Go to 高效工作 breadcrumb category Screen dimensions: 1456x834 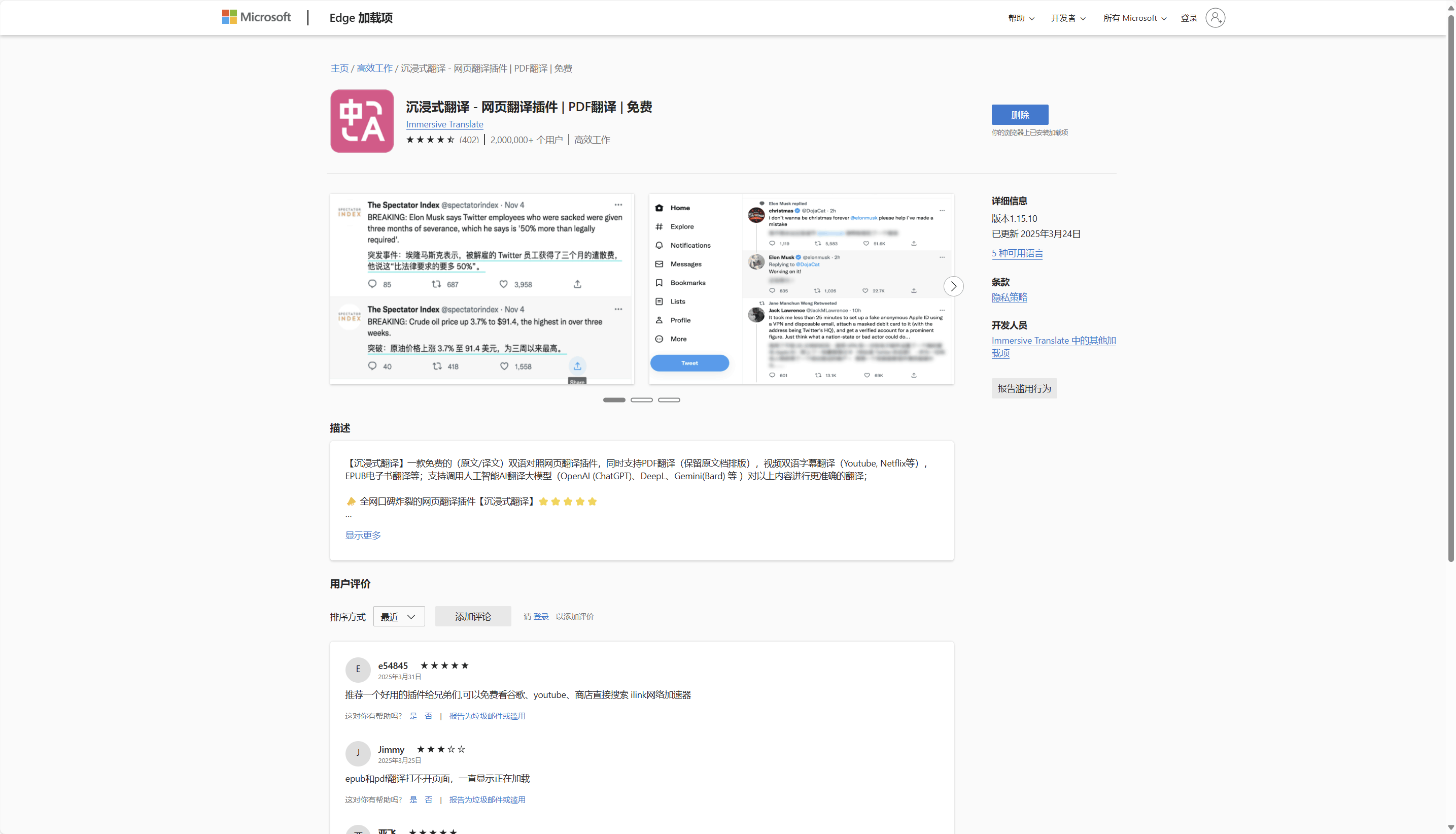374,68
